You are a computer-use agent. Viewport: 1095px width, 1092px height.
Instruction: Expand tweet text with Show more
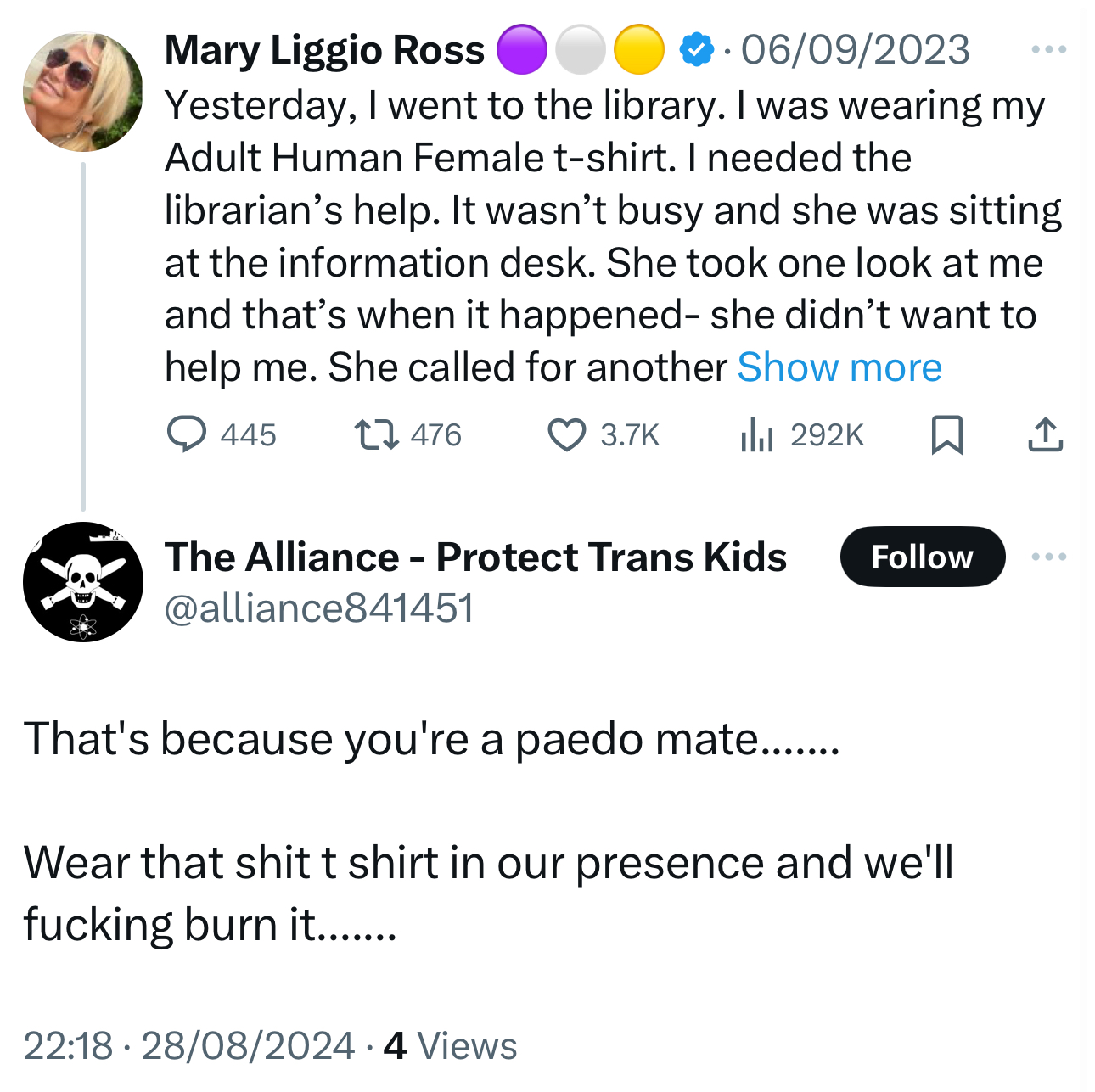click(839, 367)
